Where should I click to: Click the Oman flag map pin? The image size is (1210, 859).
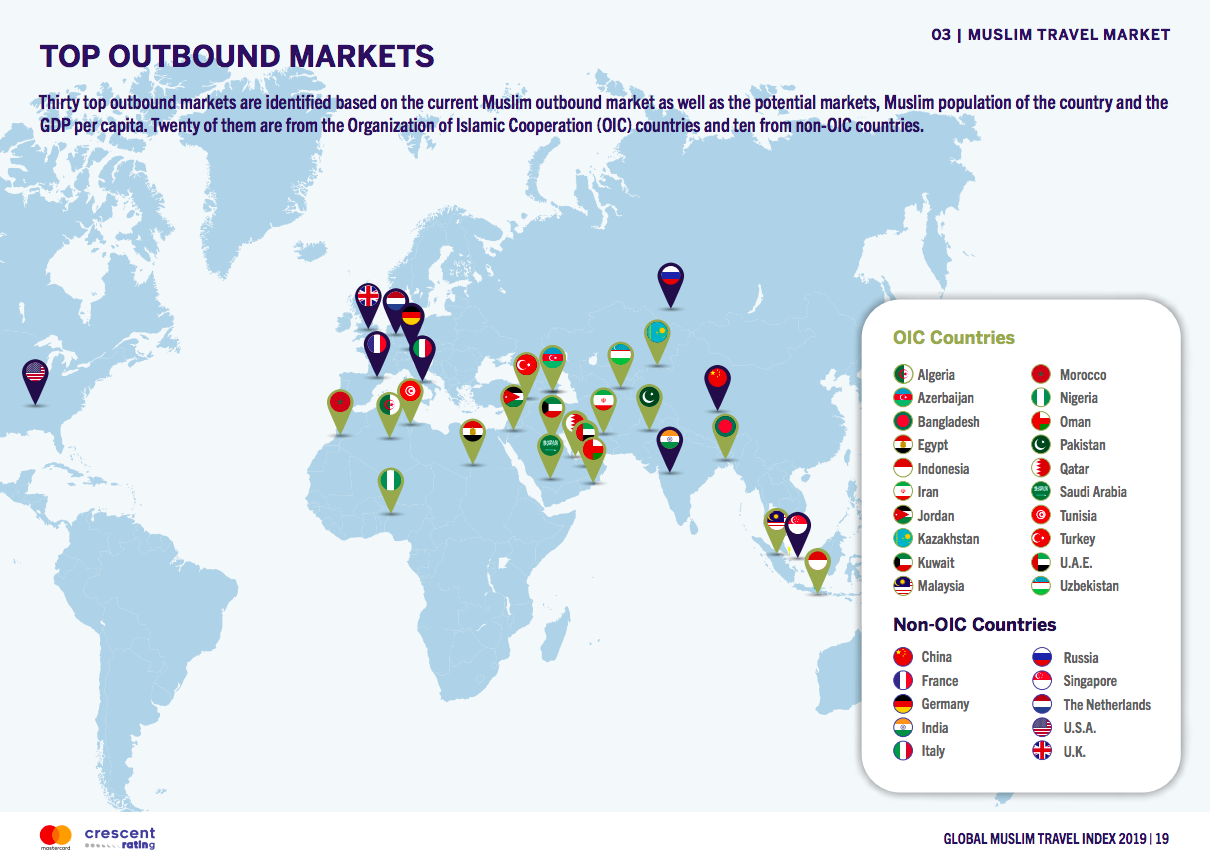point(594,459)
